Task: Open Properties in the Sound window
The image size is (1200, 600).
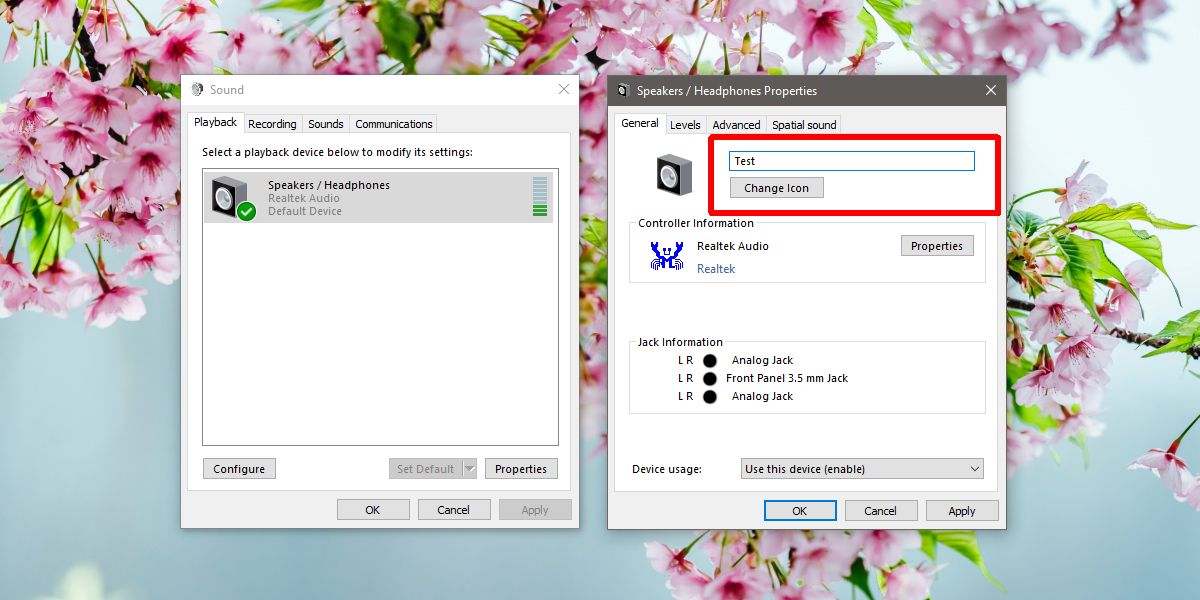Action: tap(521, 469)
